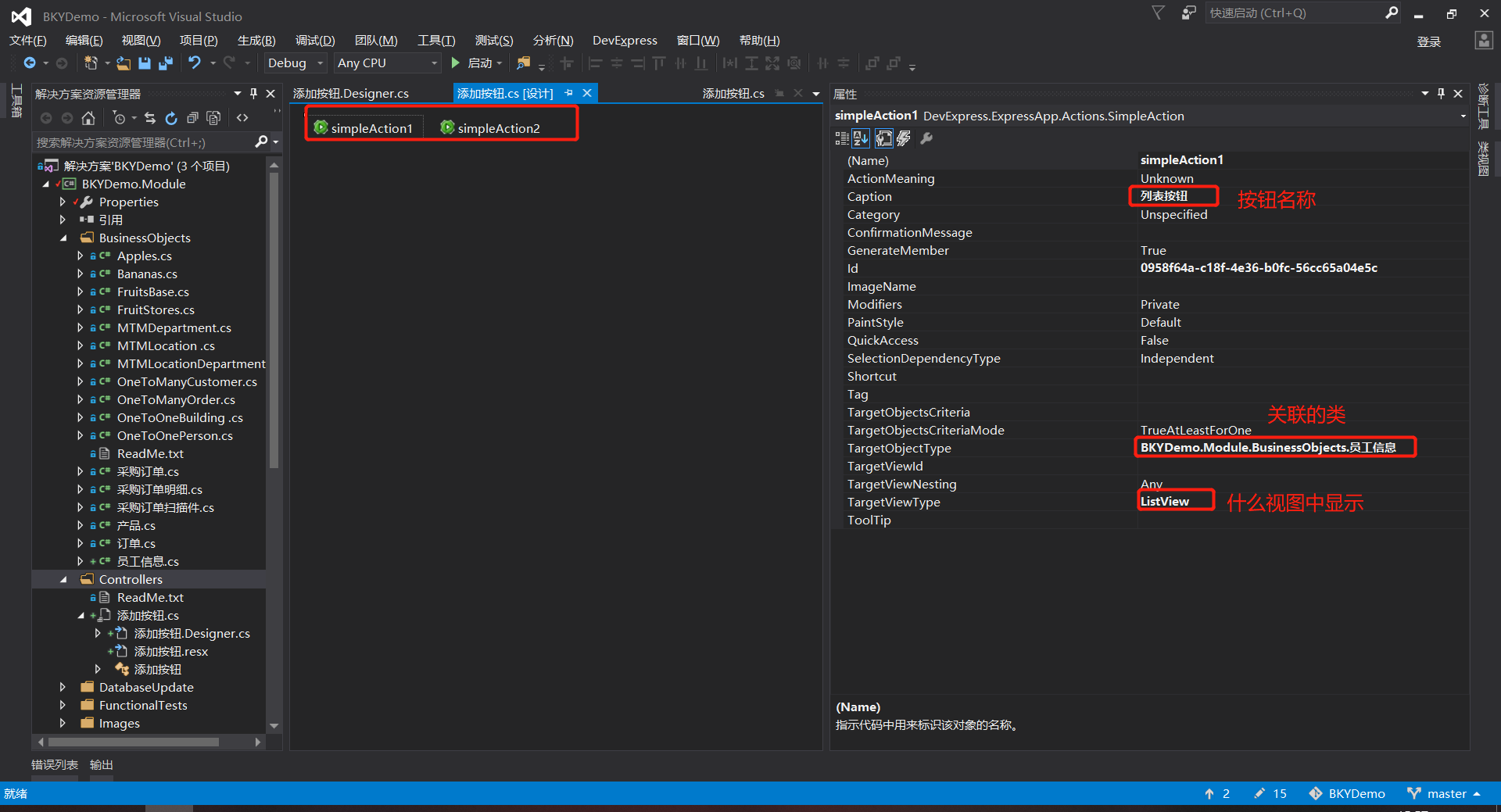Viewport: 1501px width, 812px height.
Task: Expand the Properties node in the solution tree
Action: [63, 202]
